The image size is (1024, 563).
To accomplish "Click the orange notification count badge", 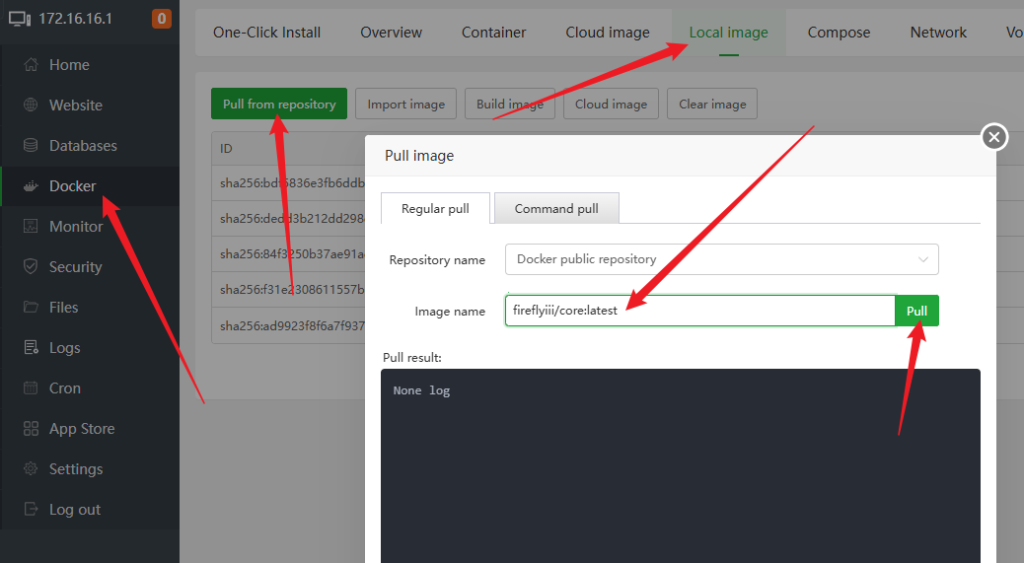I will [x=161, y=18].
